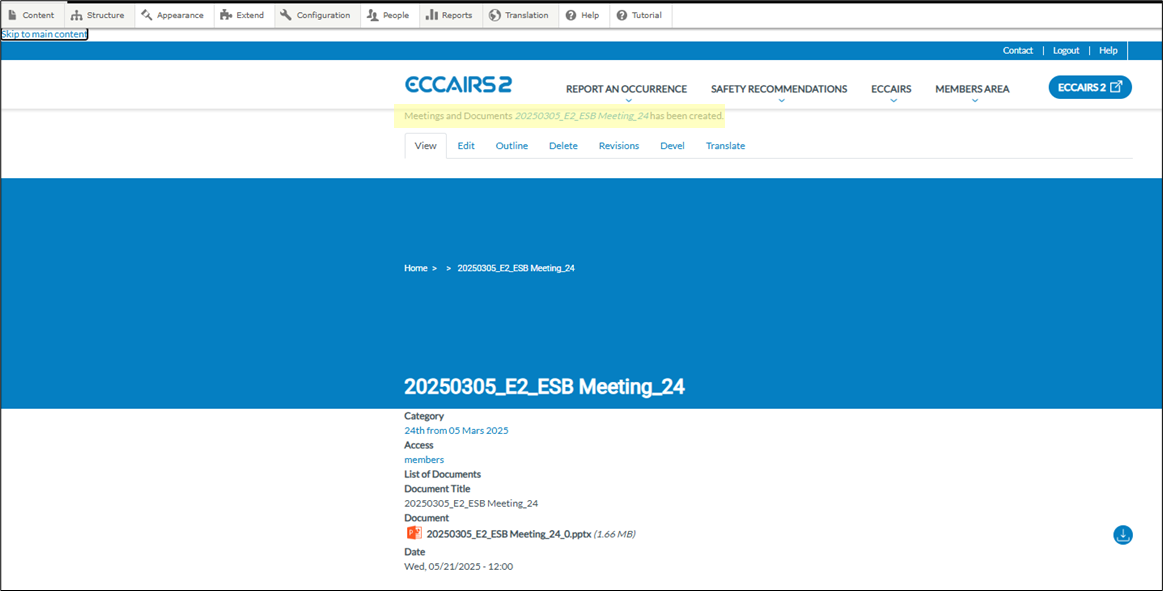1163x591 pixels.
Task: Switch to the Edit tab
Action: [x=466, y=146]
